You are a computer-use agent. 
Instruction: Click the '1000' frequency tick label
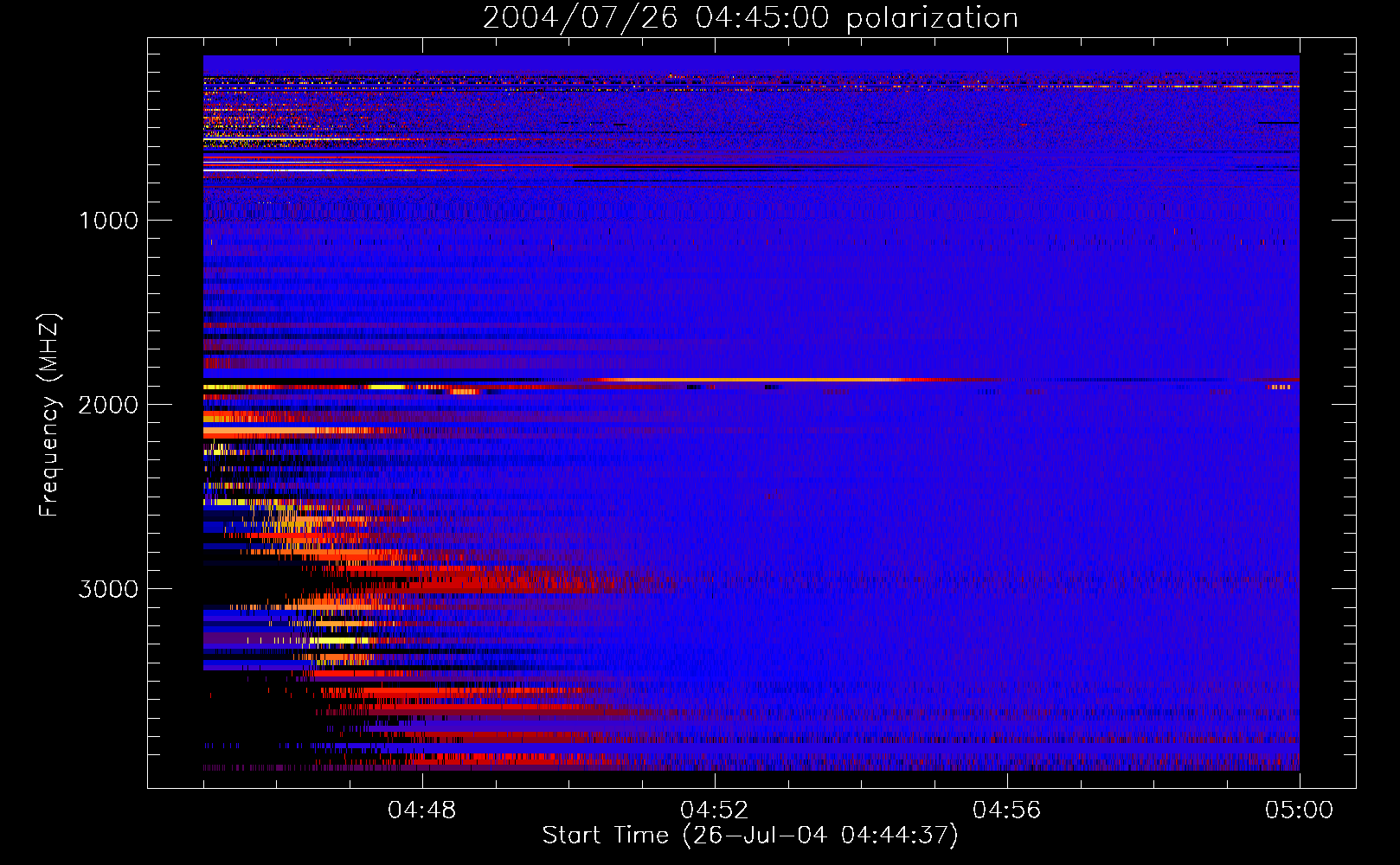(x=109, y=221)
